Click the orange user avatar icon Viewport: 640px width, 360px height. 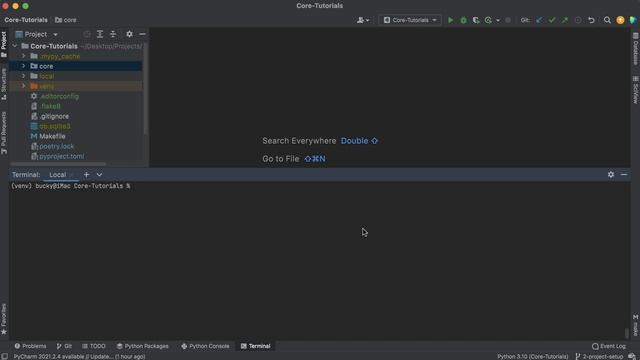click(x=620, y=20)
